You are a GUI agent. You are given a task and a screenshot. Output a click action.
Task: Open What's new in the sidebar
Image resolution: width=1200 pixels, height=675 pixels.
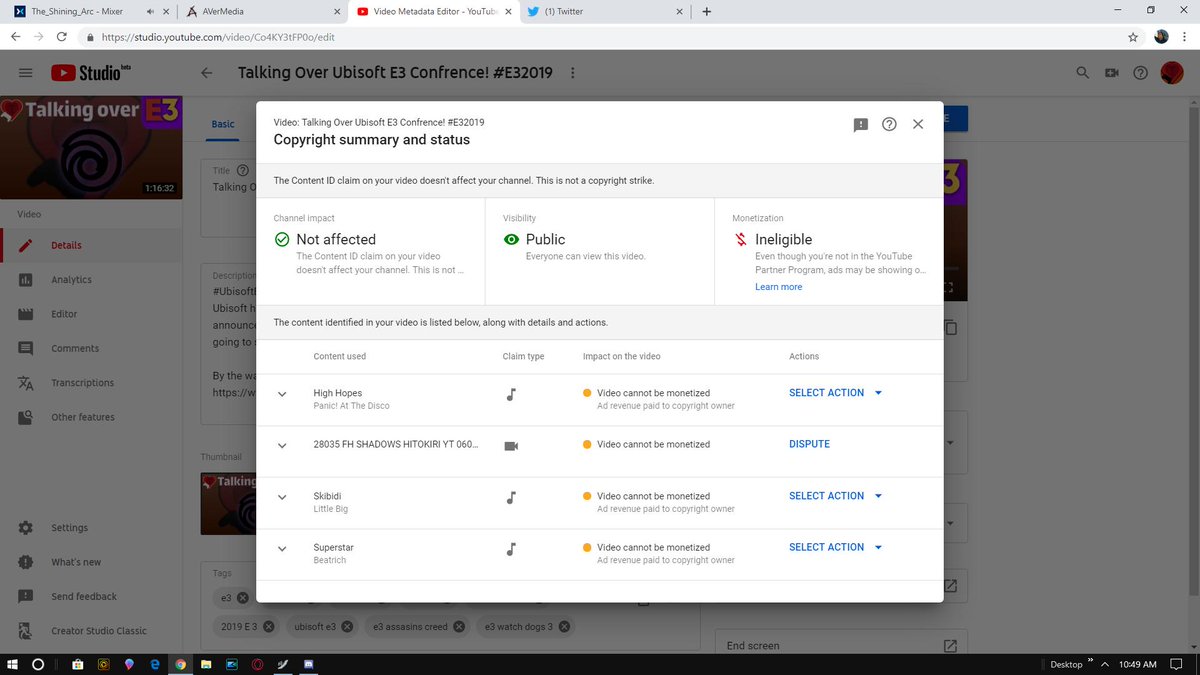pyautogui.click(x=91, y=562)
